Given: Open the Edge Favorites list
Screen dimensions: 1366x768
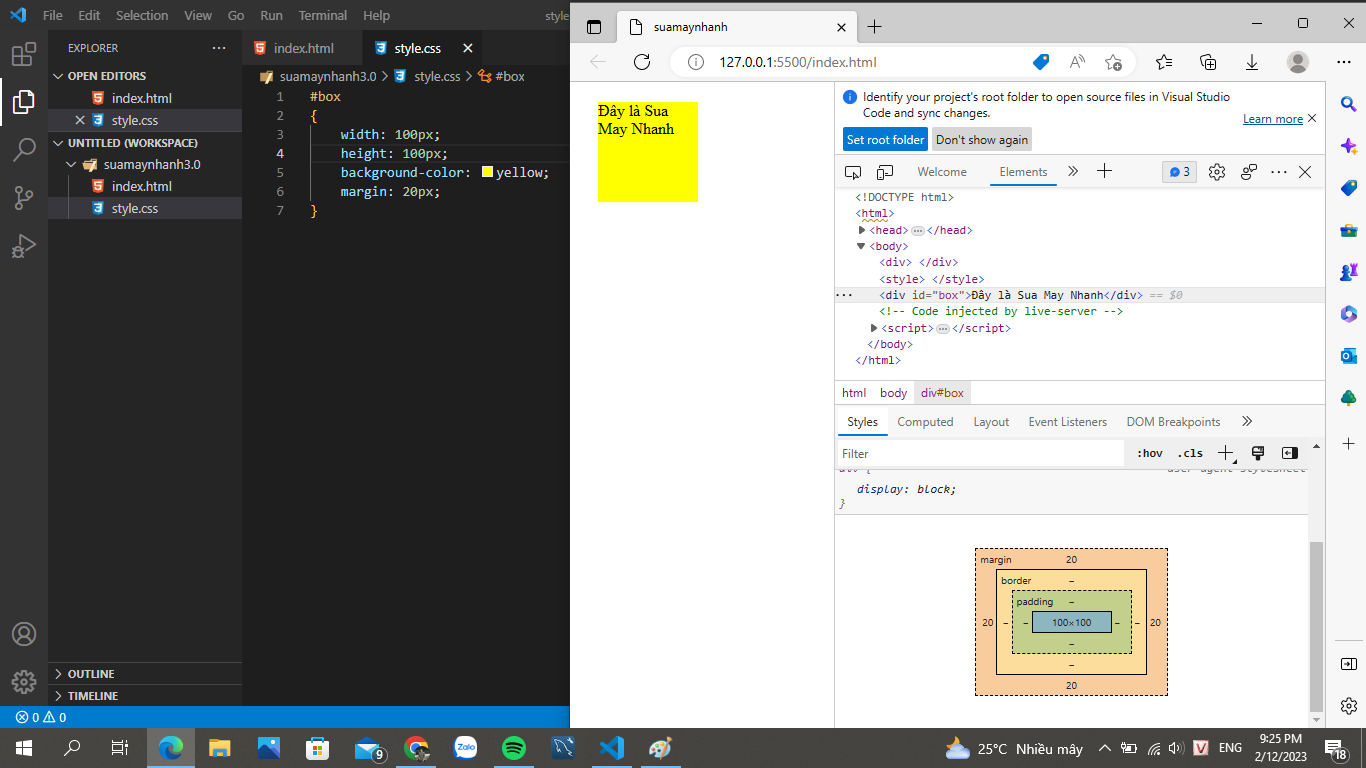Looking at the screenshot, I should [x=1164, y=62].
